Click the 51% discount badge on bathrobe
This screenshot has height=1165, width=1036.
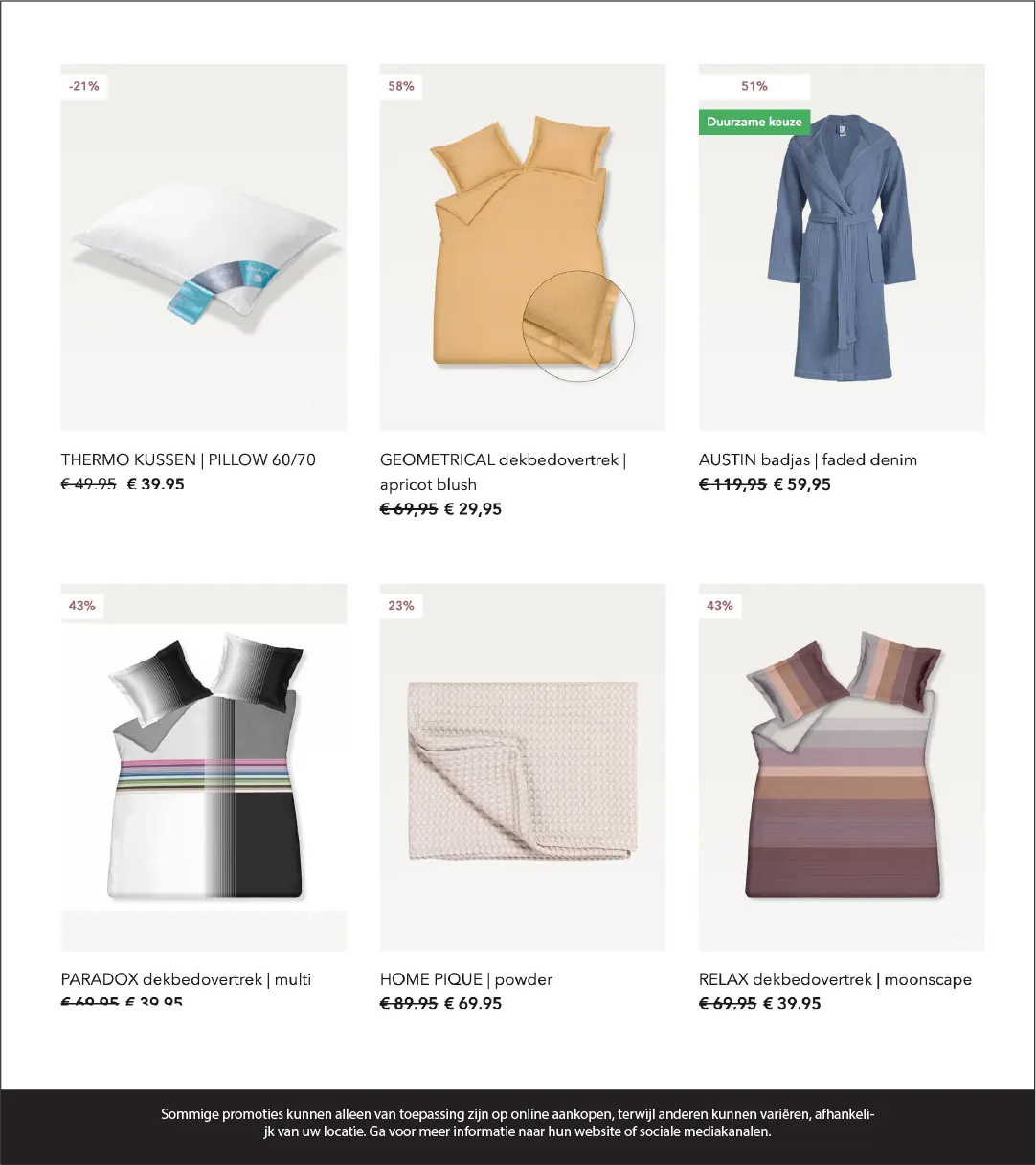[x=754, y=86]
